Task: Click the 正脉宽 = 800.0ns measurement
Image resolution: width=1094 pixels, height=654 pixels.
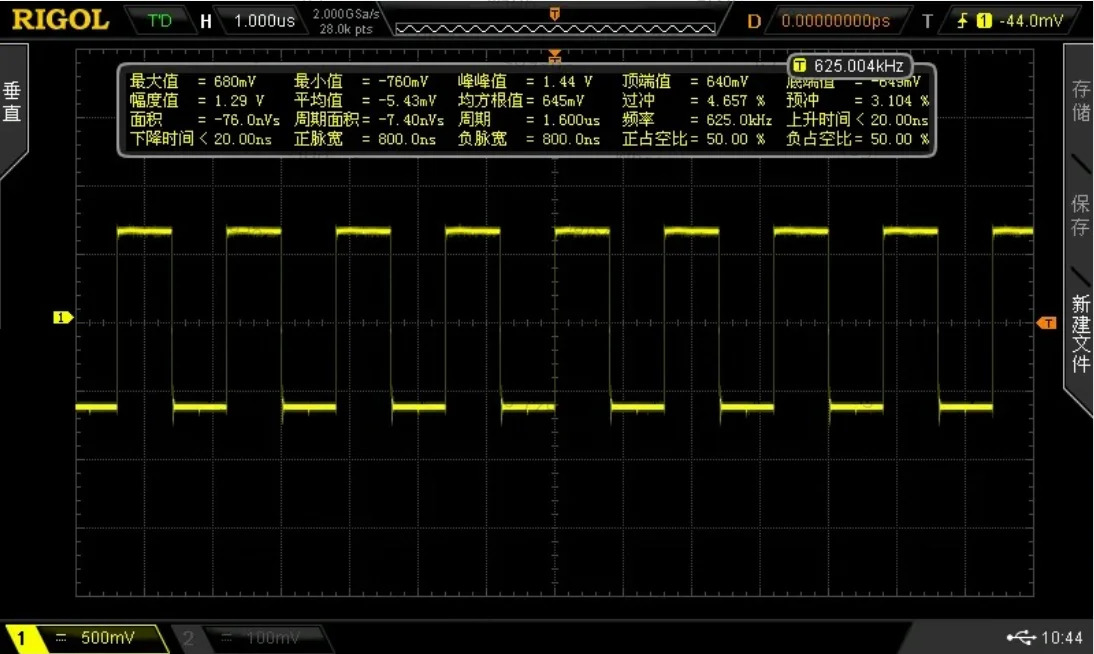Action: [x=365, y=139]
